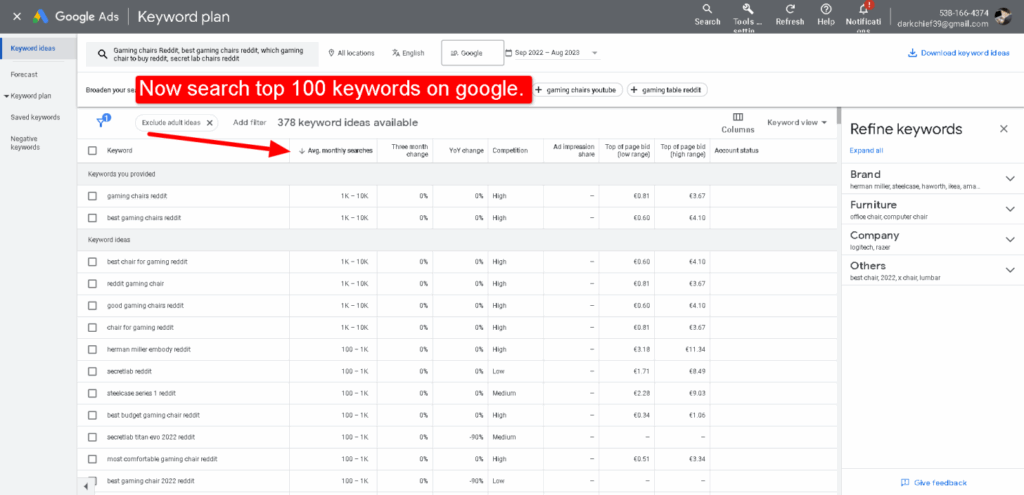Expand the Furniture refine section
Screen dimensions: 1024x495
pos(1010,209)
